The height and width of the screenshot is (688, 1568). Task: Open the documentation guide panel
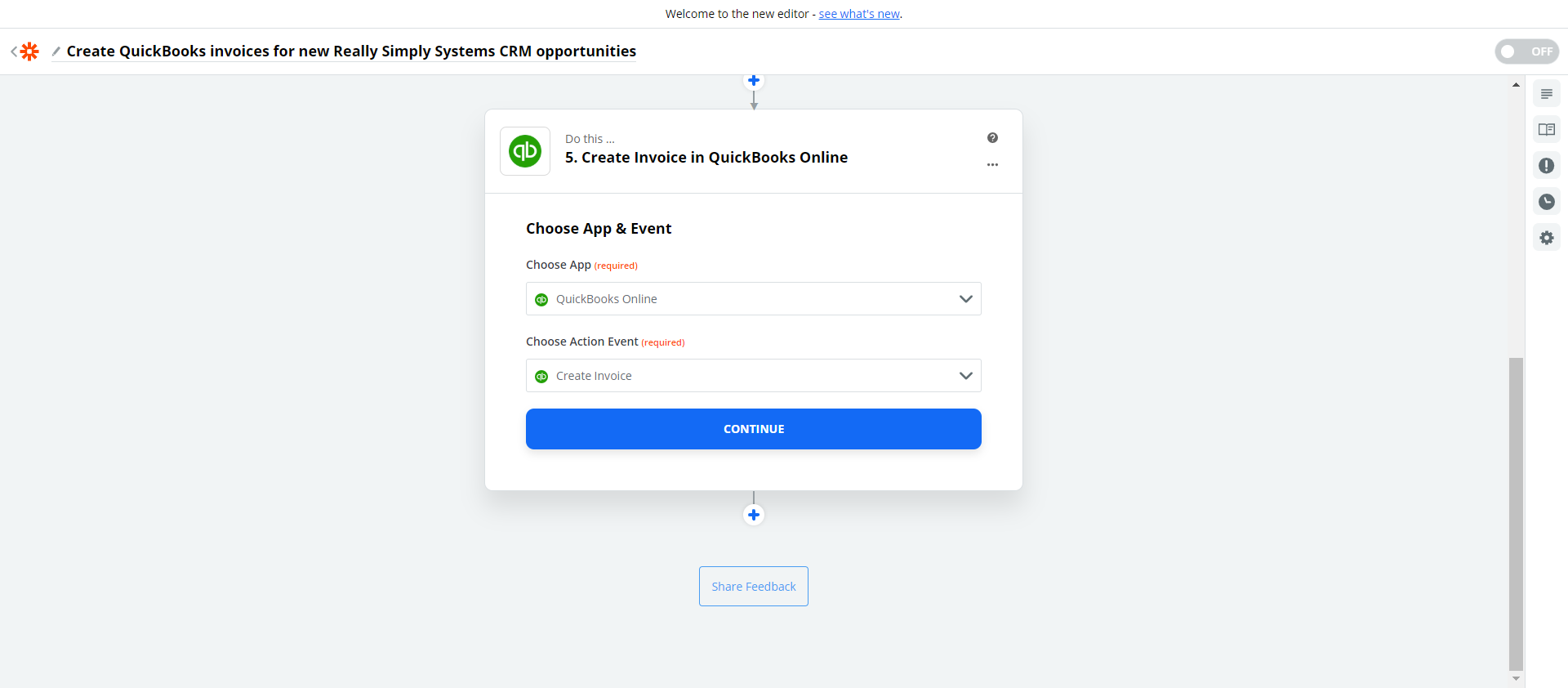point(1547,129)
